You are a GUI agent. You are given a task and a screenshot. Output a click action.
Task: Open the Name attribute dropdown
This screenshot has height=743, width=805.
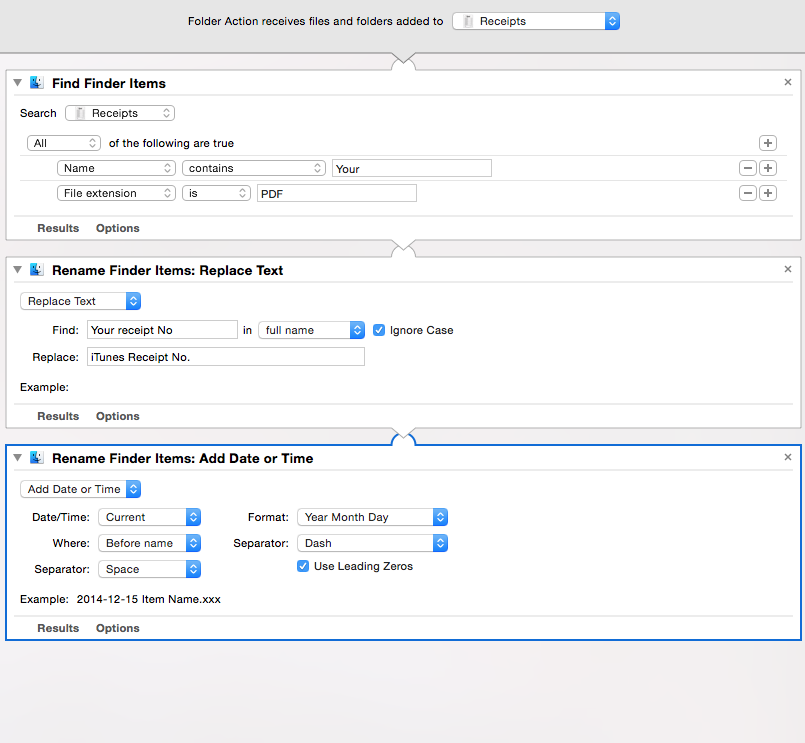click(x=117, y=168)
